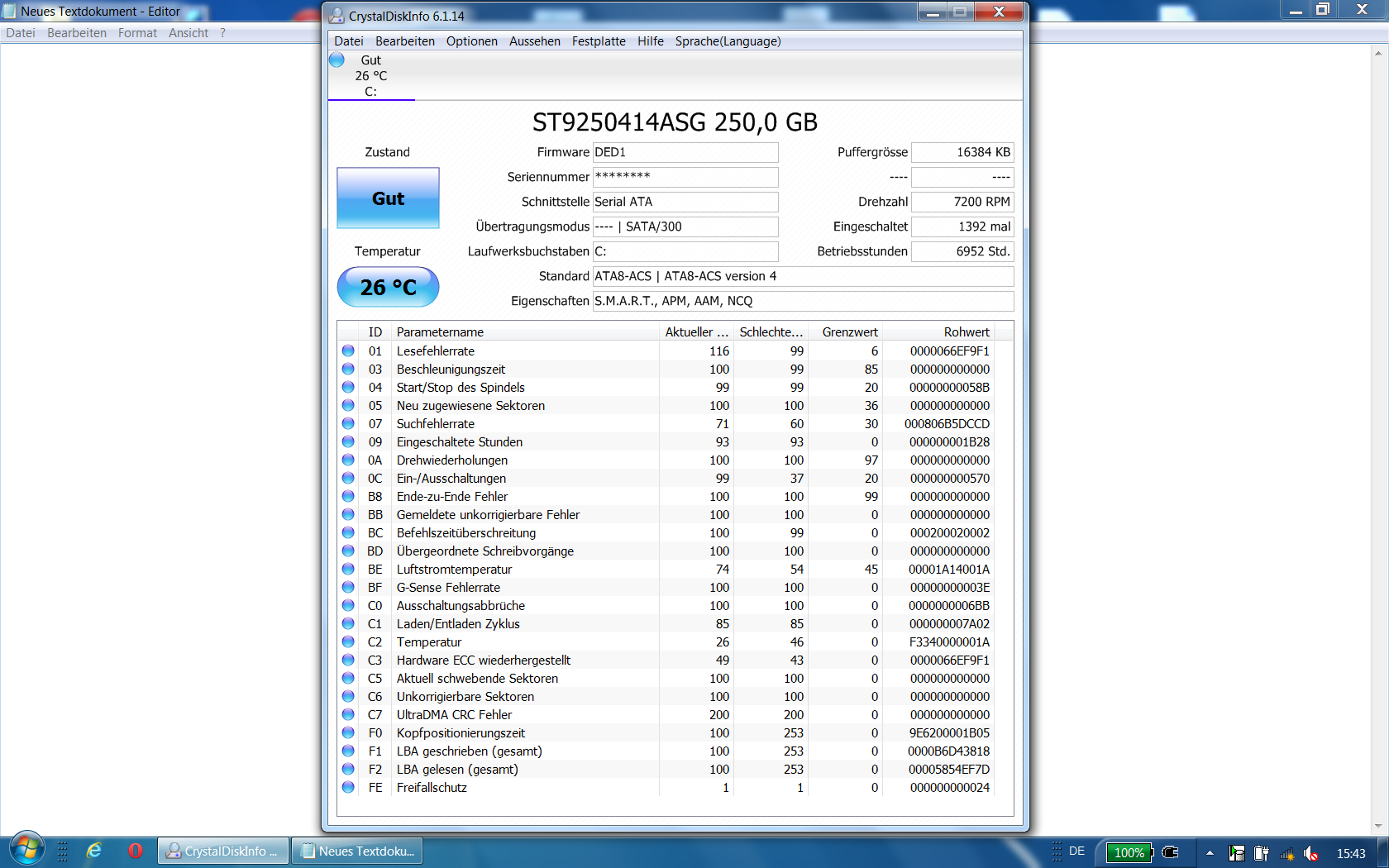Viewport: 1389px width, 868px height.
Task: Select the status circle for Eingeschaltete Stunden
Action: (x=348, y=441)
